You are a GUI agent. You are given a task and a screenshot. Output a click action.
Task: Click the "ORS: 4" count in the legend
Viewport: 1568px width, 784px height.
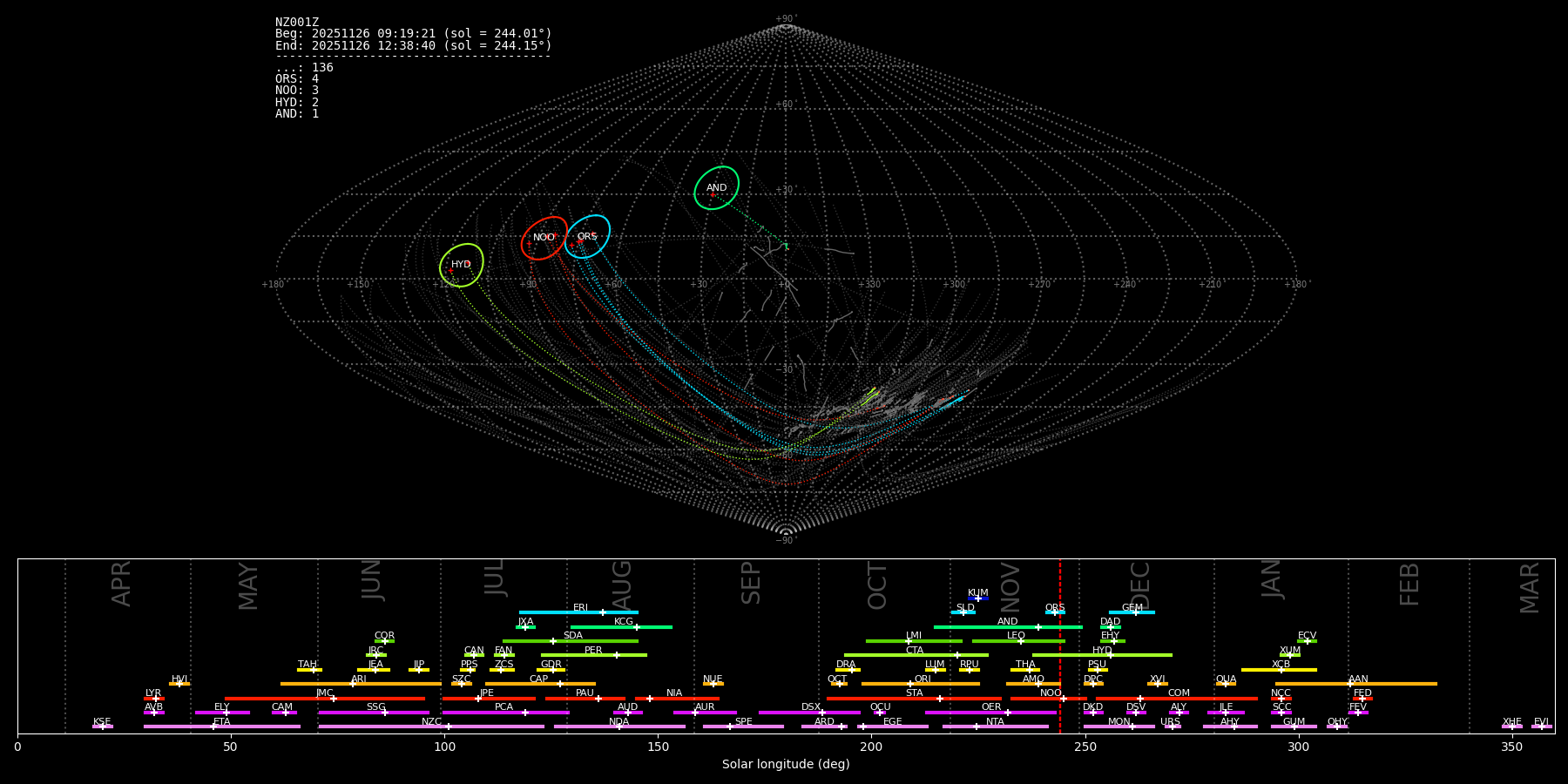click(297, 79)
